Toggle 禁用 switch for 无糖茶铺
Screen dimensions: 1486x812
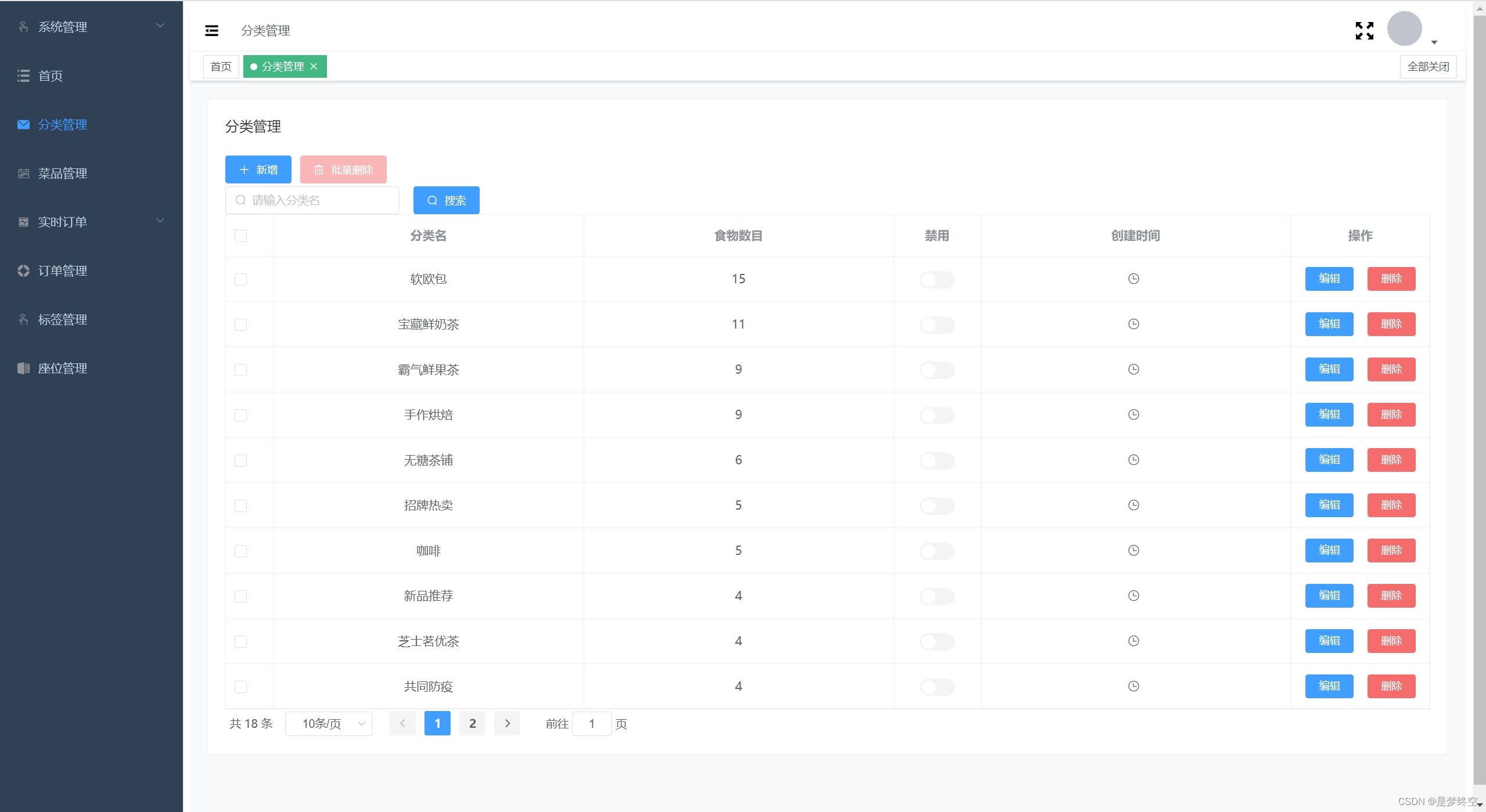tap(937, 460)
